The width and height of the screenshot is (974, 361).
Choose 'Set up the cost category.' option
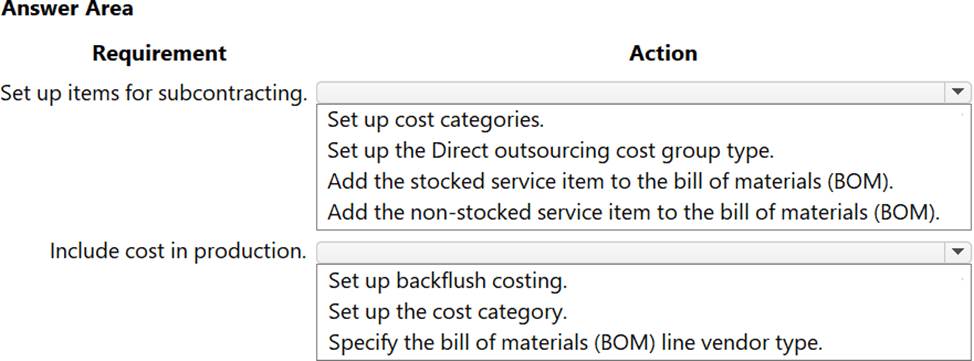[447, 311]
